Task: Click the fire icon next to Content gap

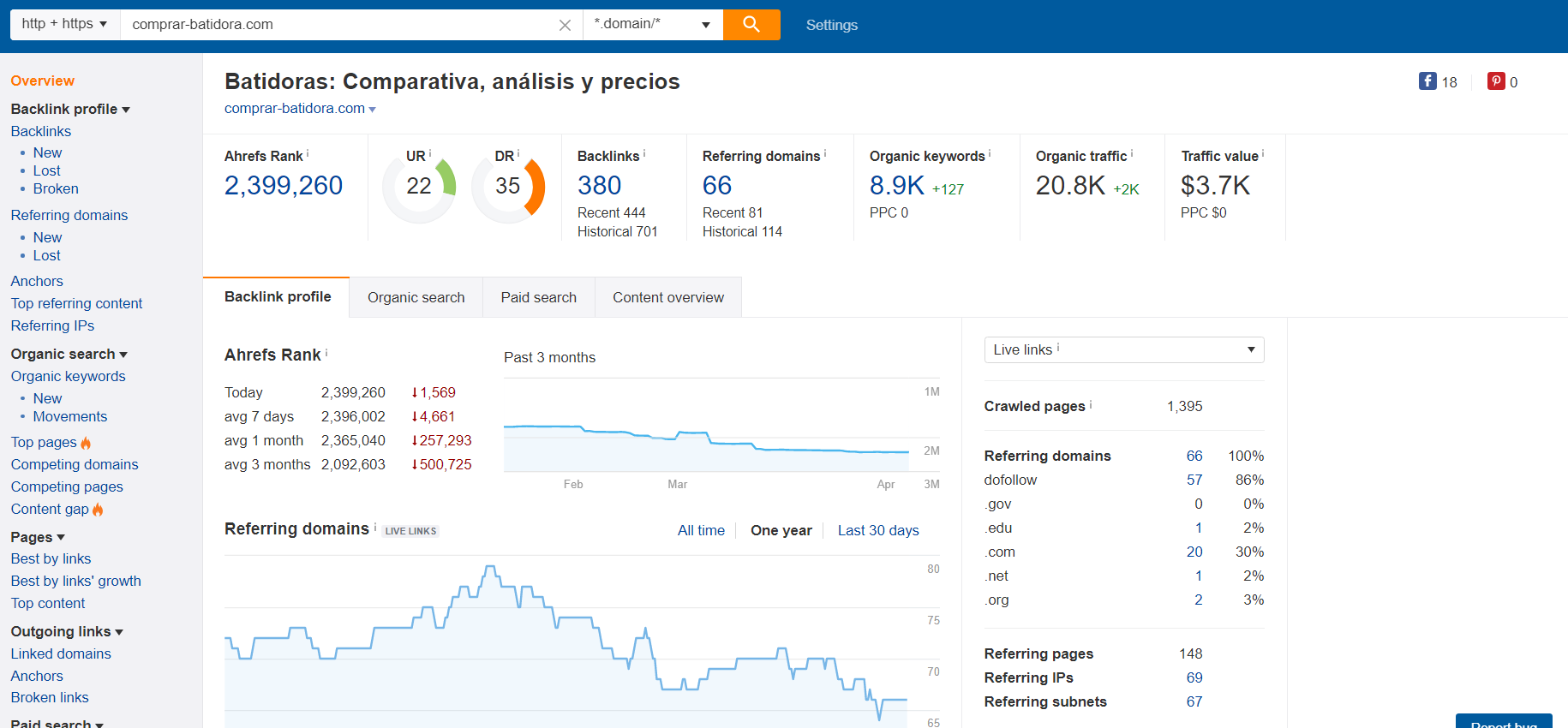Action: coord(98,510)
